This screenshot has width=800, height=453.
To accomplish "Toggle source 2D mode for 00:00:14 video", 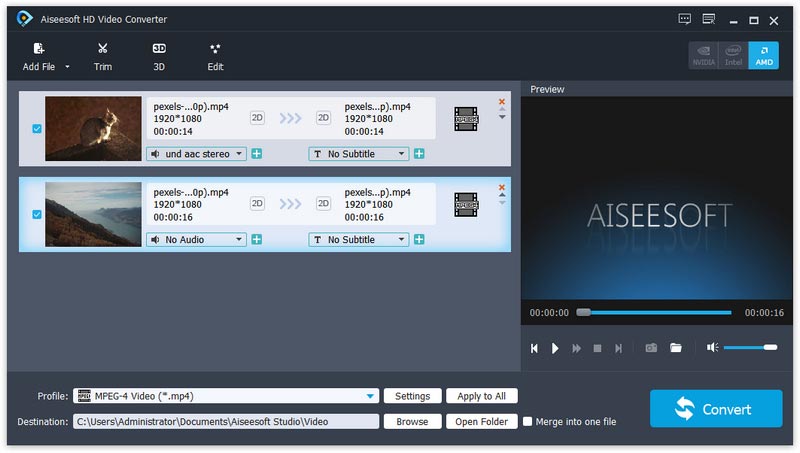I will click(257, 118).
